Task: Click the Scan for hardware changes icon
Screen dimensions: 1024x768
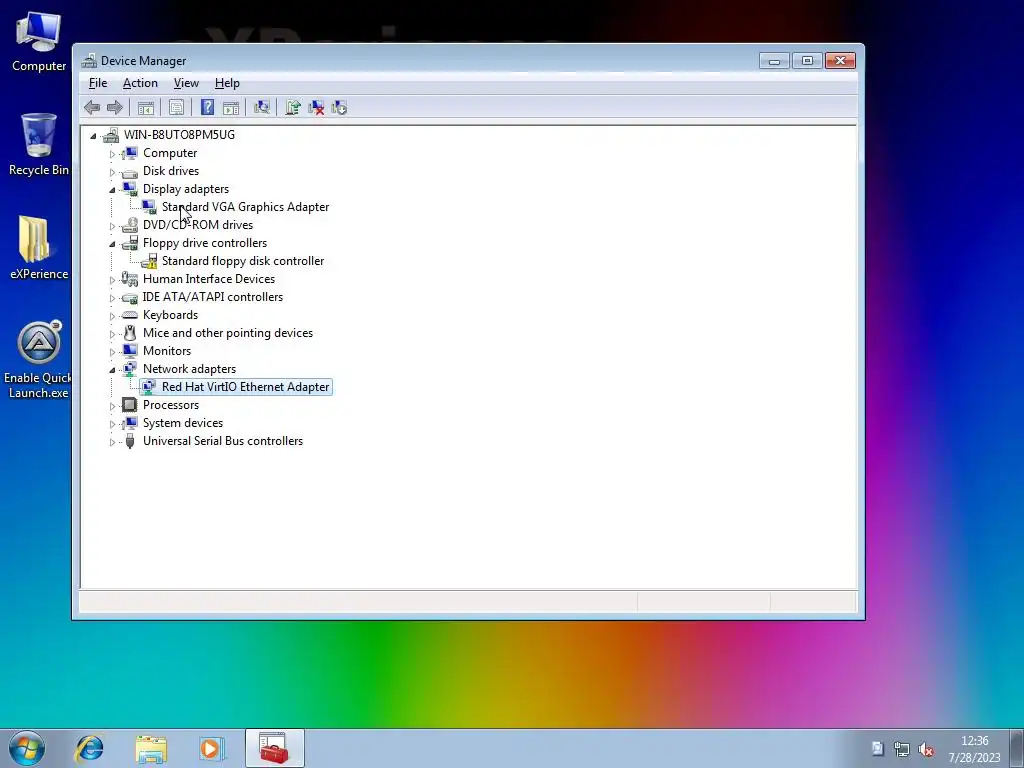Action: pos(262,108)
